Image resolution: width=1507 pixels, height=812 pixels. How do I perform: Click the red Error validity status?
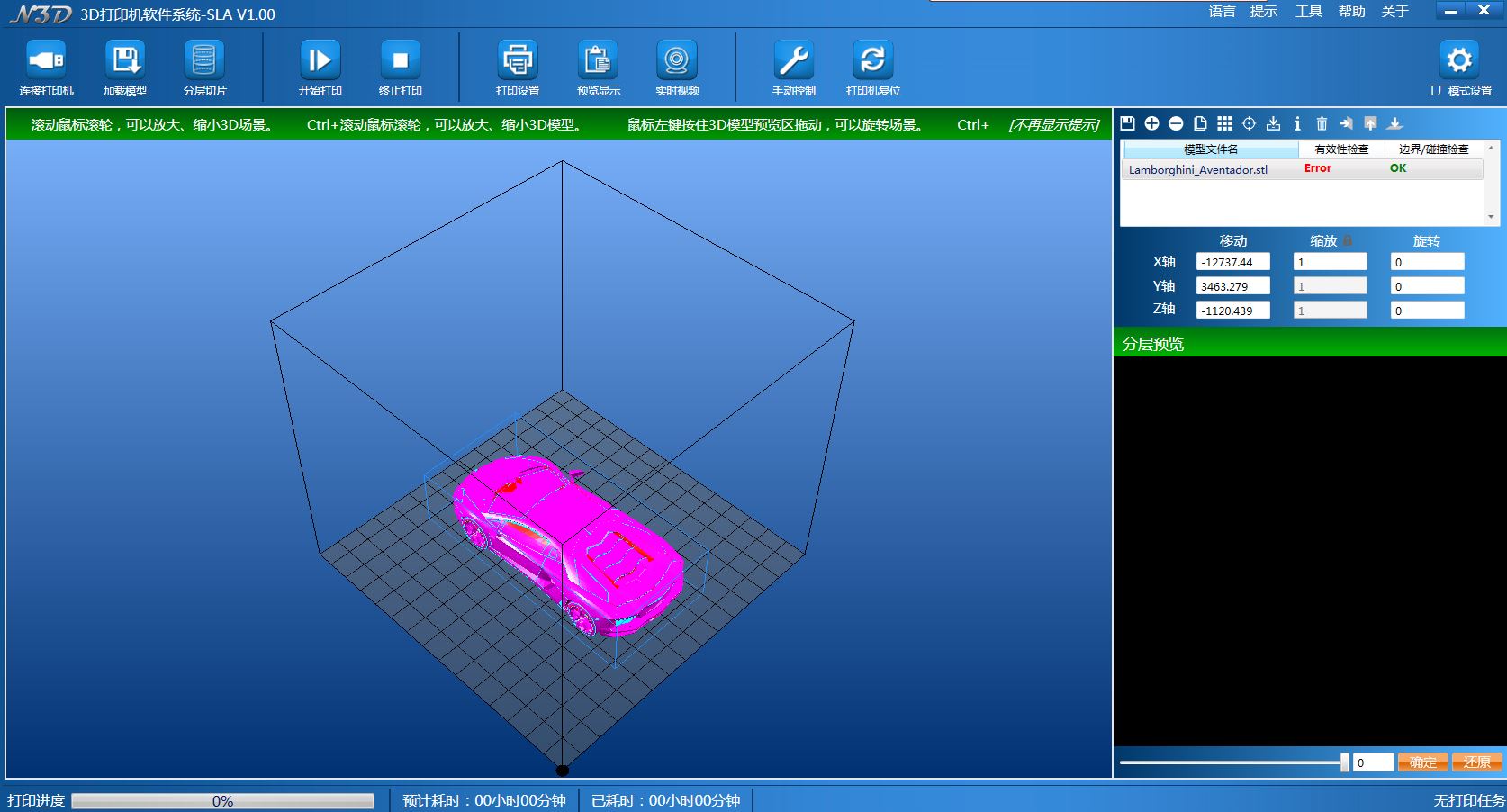point(1317,168)
